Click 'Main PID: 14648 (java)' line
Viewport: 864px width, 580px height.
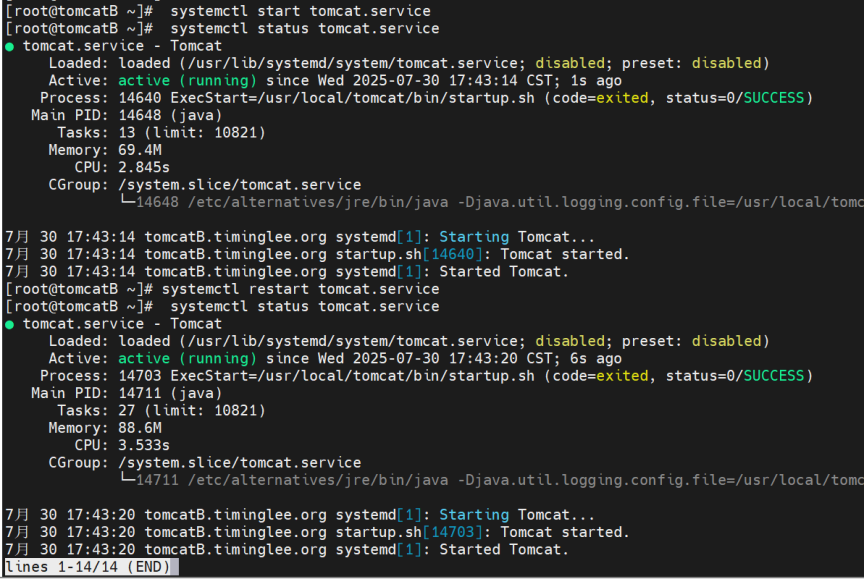[127, 115]
